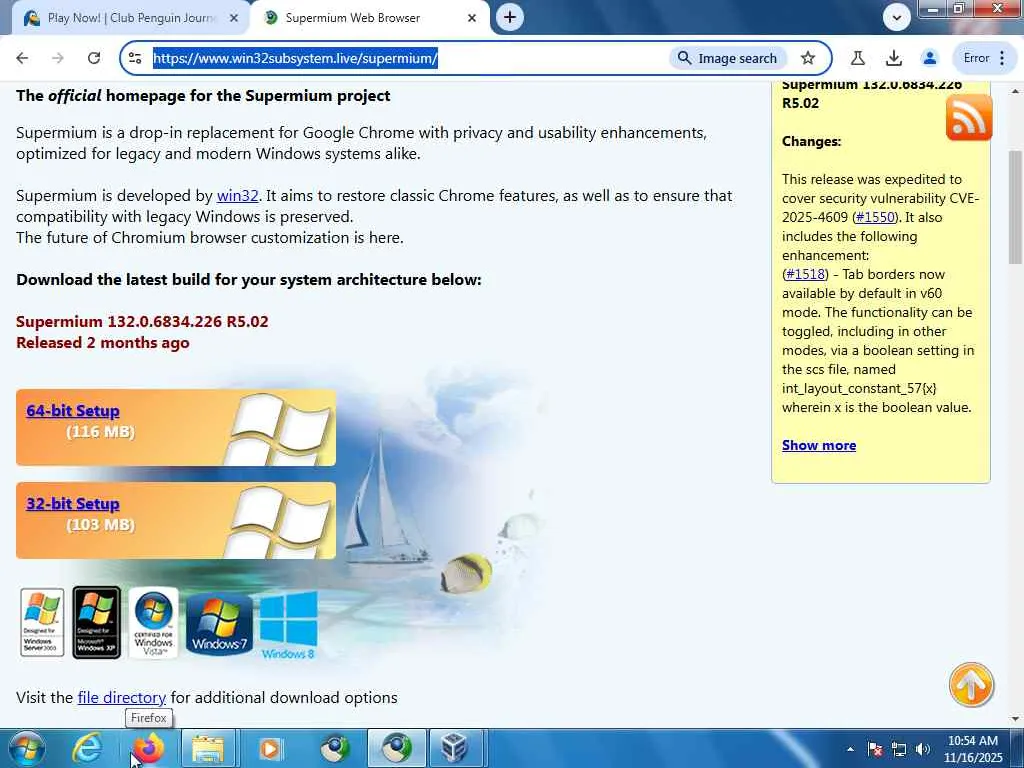The width and height of the screenshot is (1024, 768).
Task: Open a new tab with the plus button
Action: [x=509, y=18]
